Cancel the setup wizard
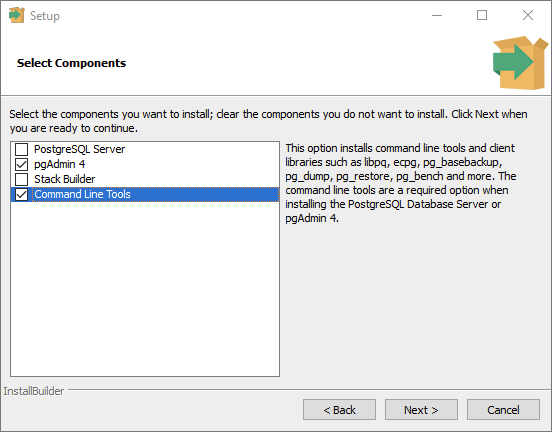This screenshot has height=432, width=552. [503, 410]
